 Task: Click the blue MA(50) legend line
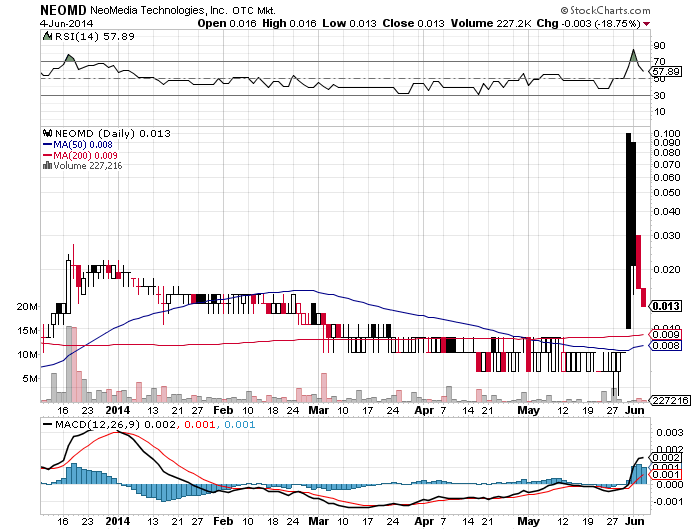pos(47,145)
